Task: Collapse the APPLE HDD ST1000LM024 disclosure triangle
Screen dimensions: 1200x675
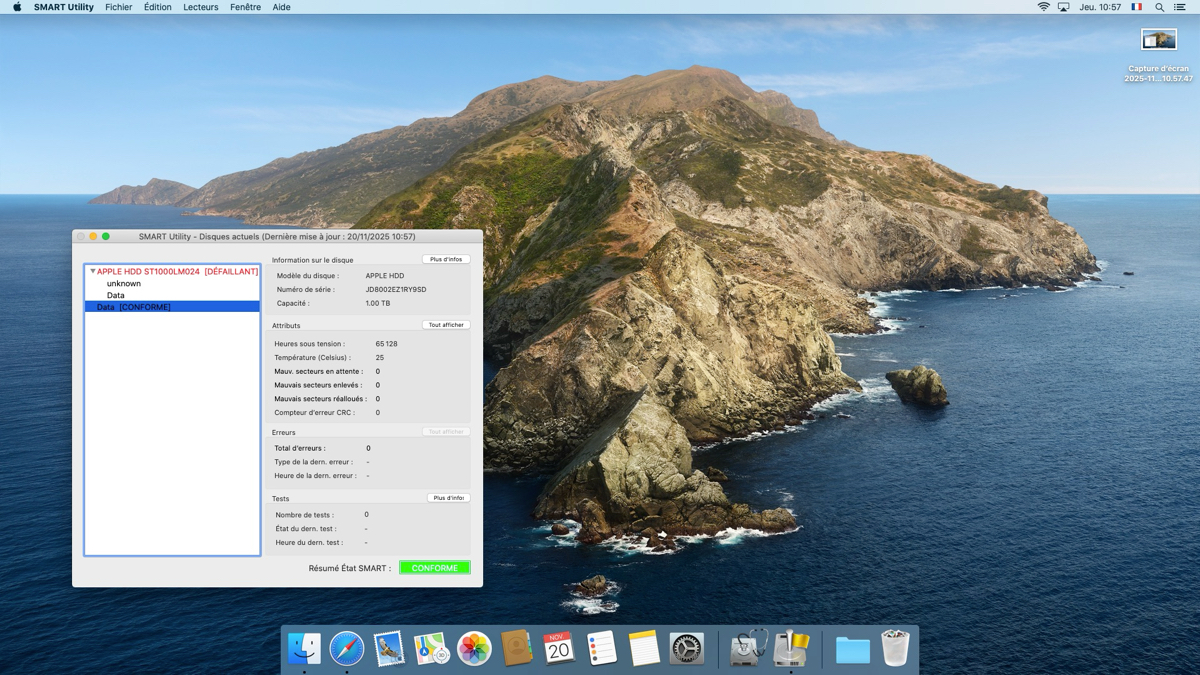Action: [x=92, y=271]
